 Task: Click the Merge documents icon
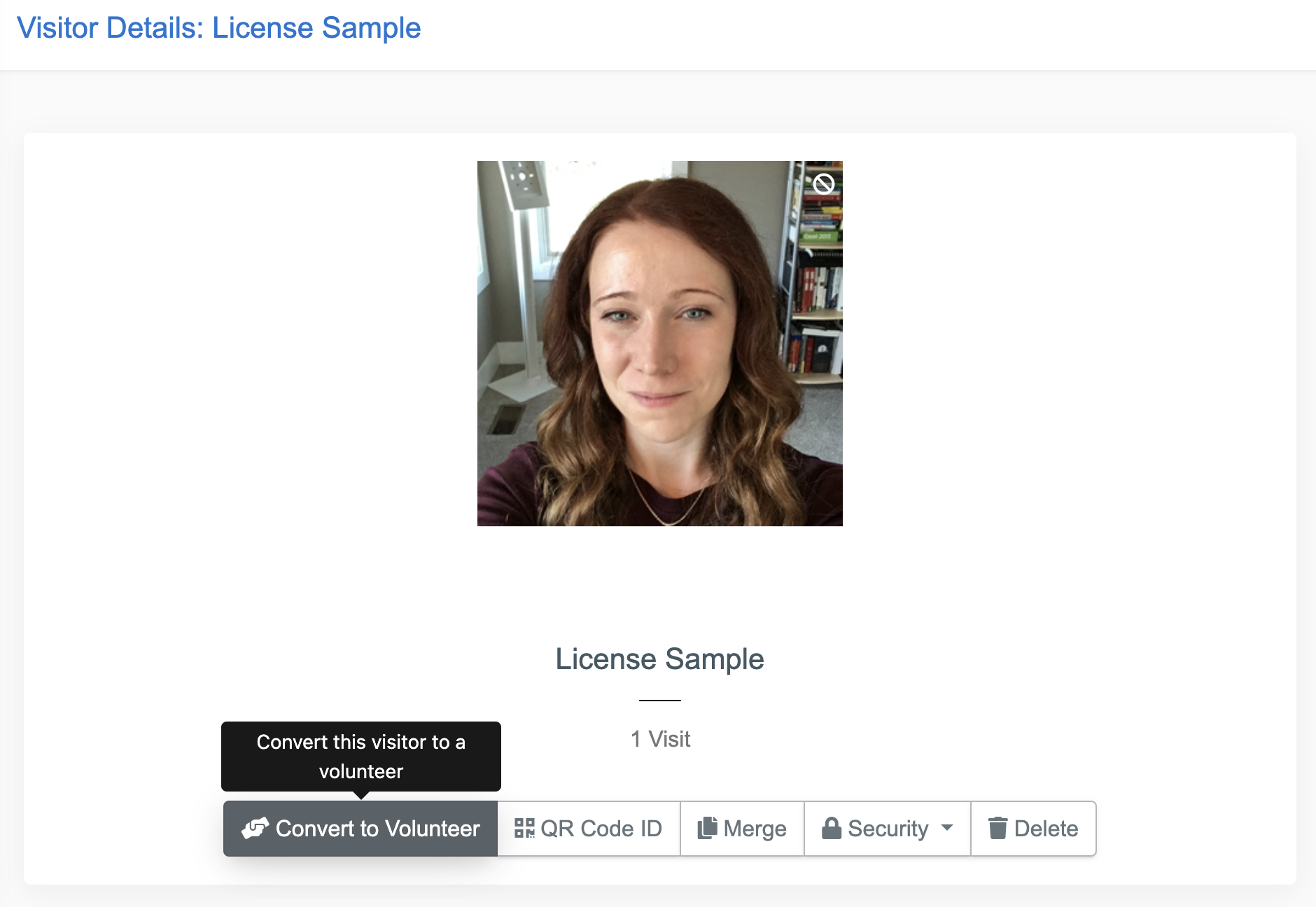click(708, 828)
